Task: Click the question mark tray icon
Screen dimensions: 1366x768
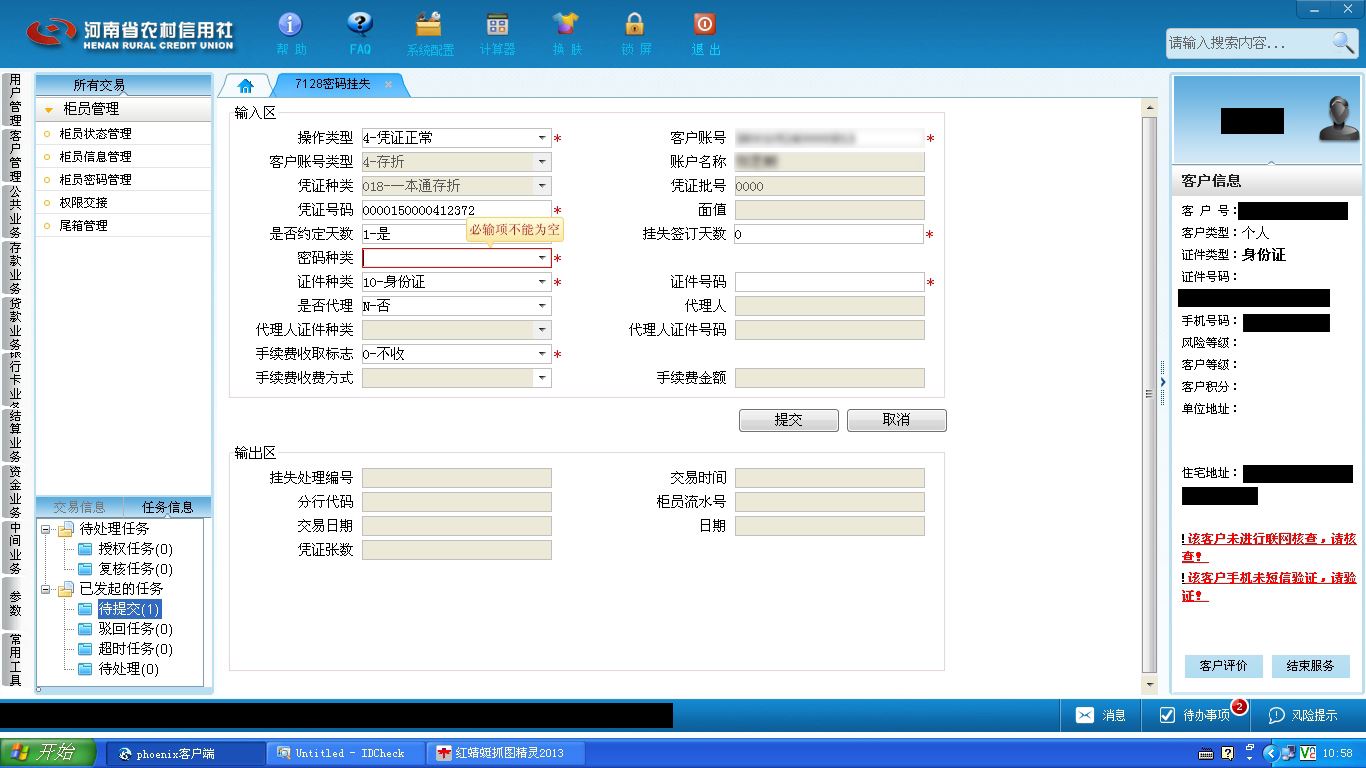Action: 1228,753
